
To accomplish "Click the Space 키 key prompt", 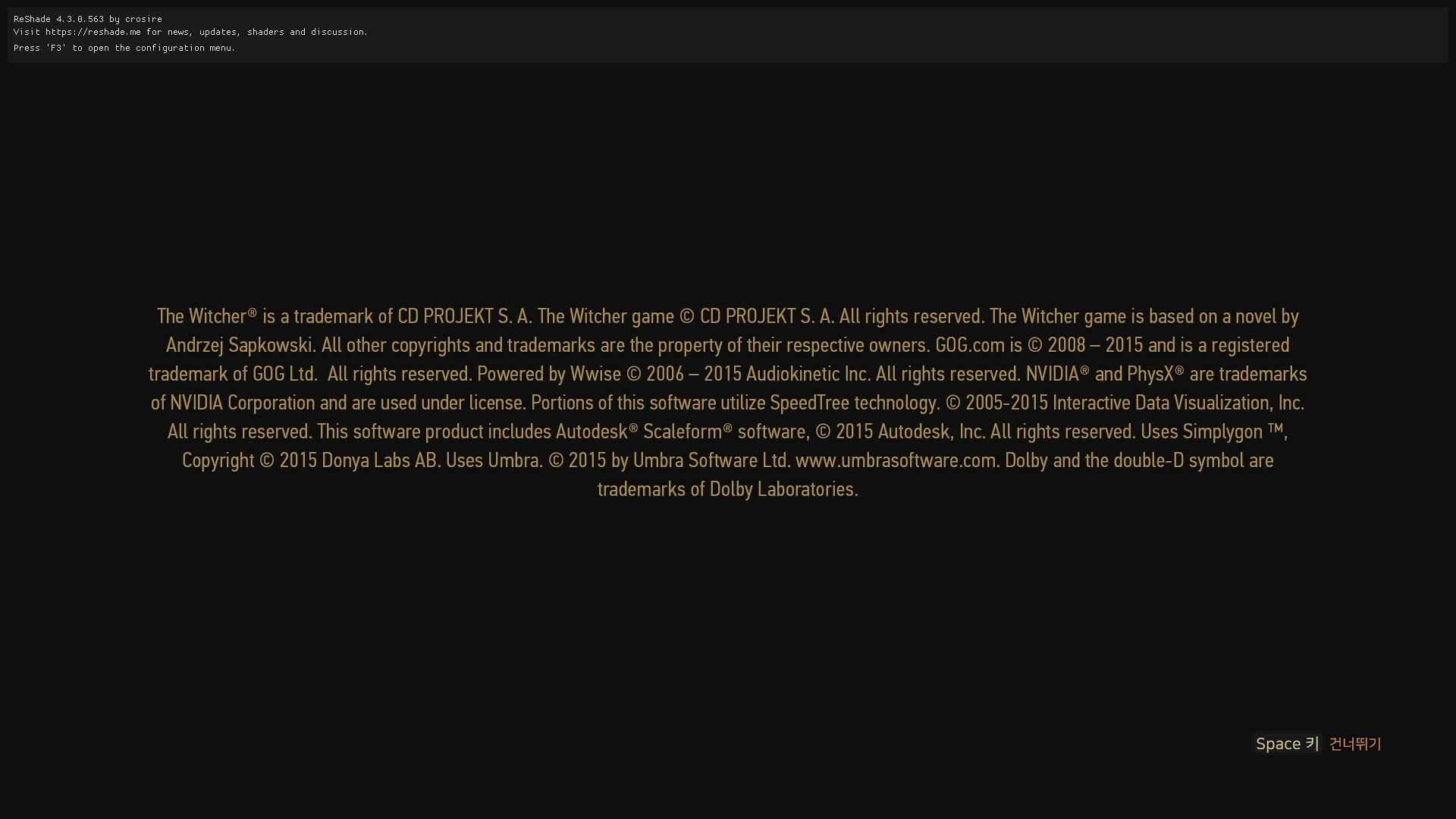I will 1287,743.
